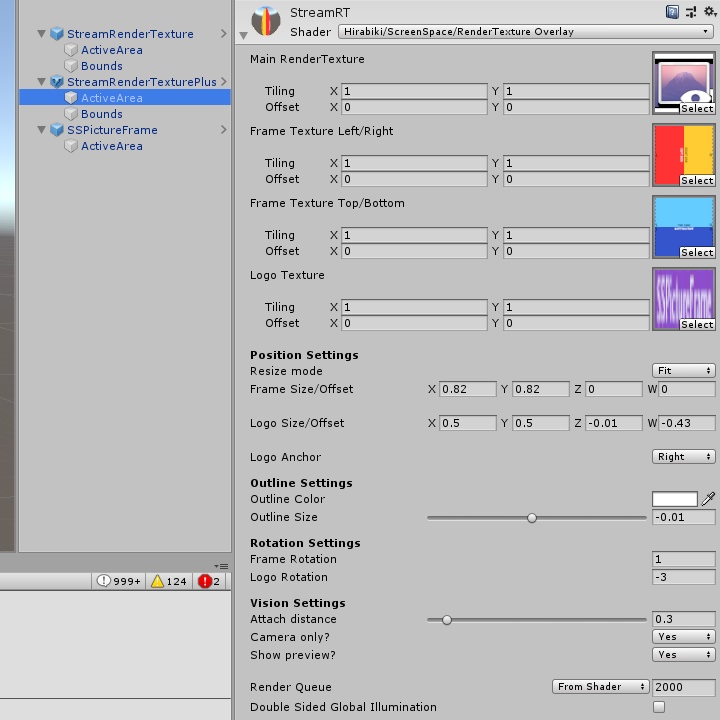Click the Frame Size/Offset X field 0.82

(x=467, y=389)
